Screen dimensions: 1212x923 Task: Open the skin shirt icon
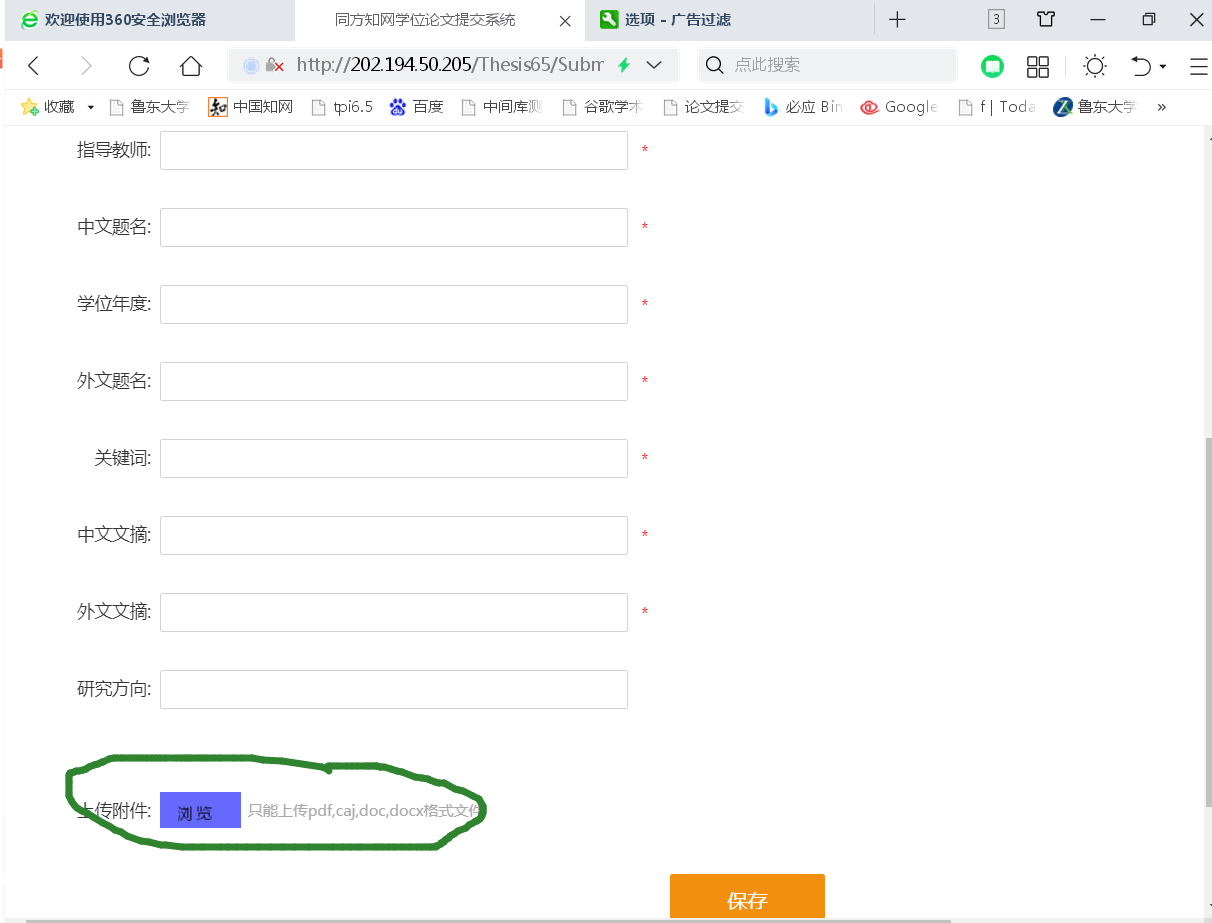click(x=1046, y=19)
